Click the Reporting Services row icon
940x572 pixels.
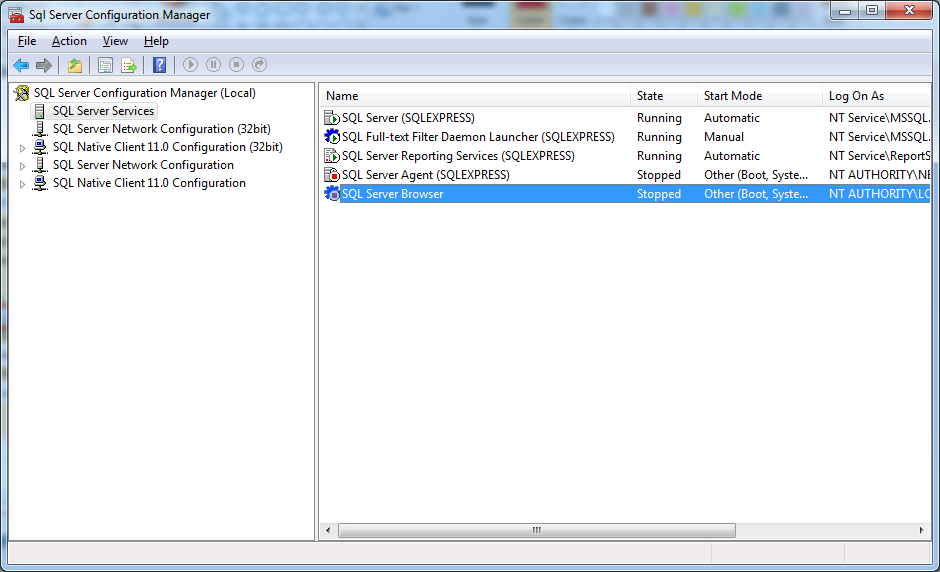[332, 156]
